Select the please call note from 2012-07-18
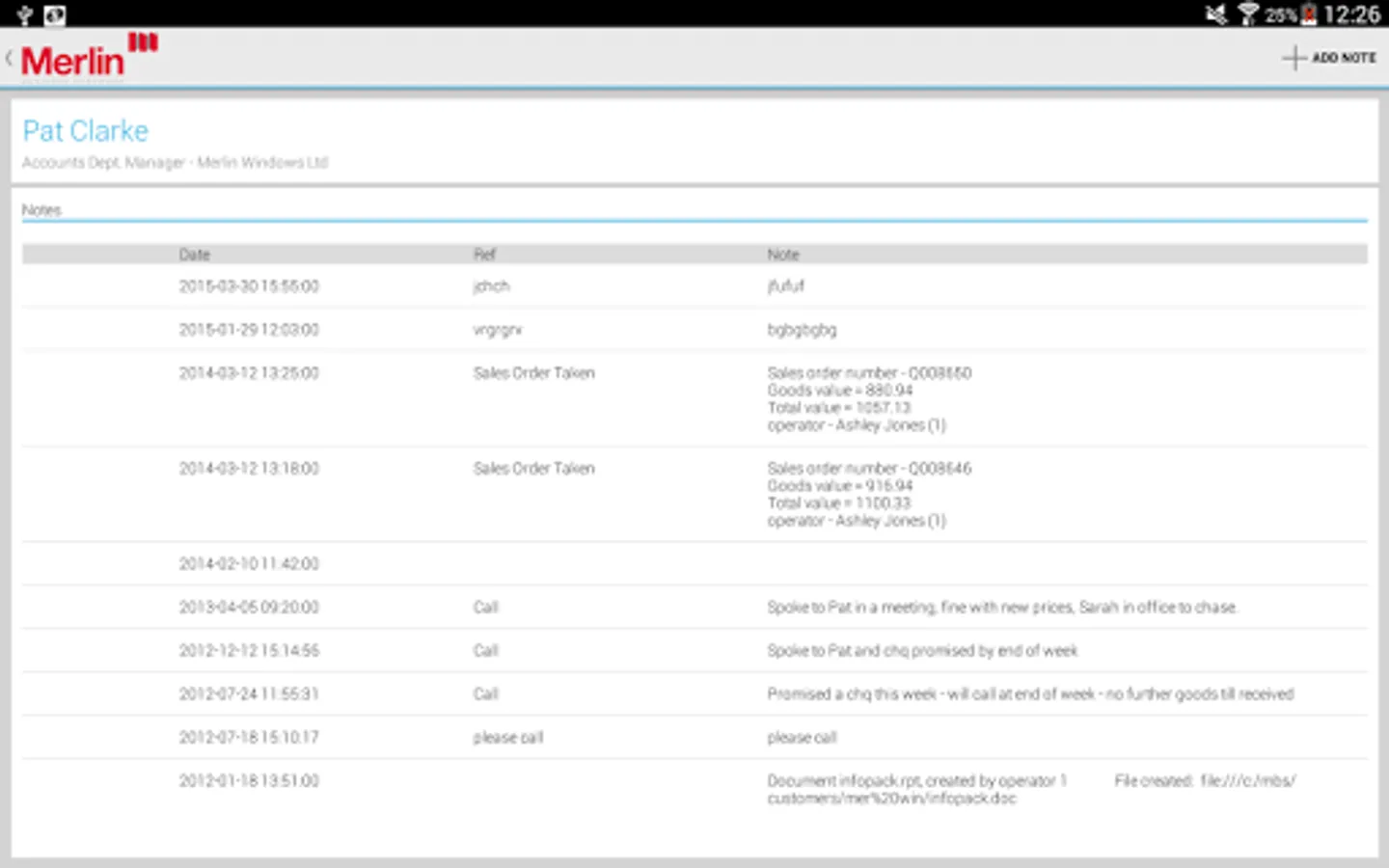Screen dimensions: 1389x868 (675, 737)
